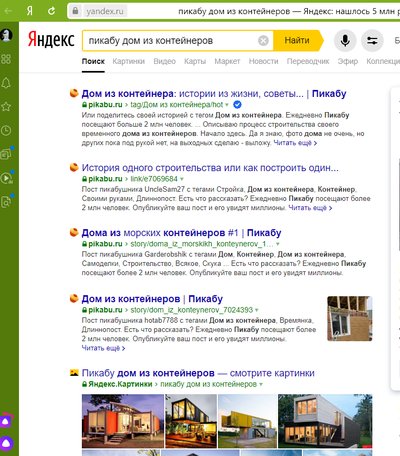Click the verified blue checkmark badge

[x=237, y=105]
